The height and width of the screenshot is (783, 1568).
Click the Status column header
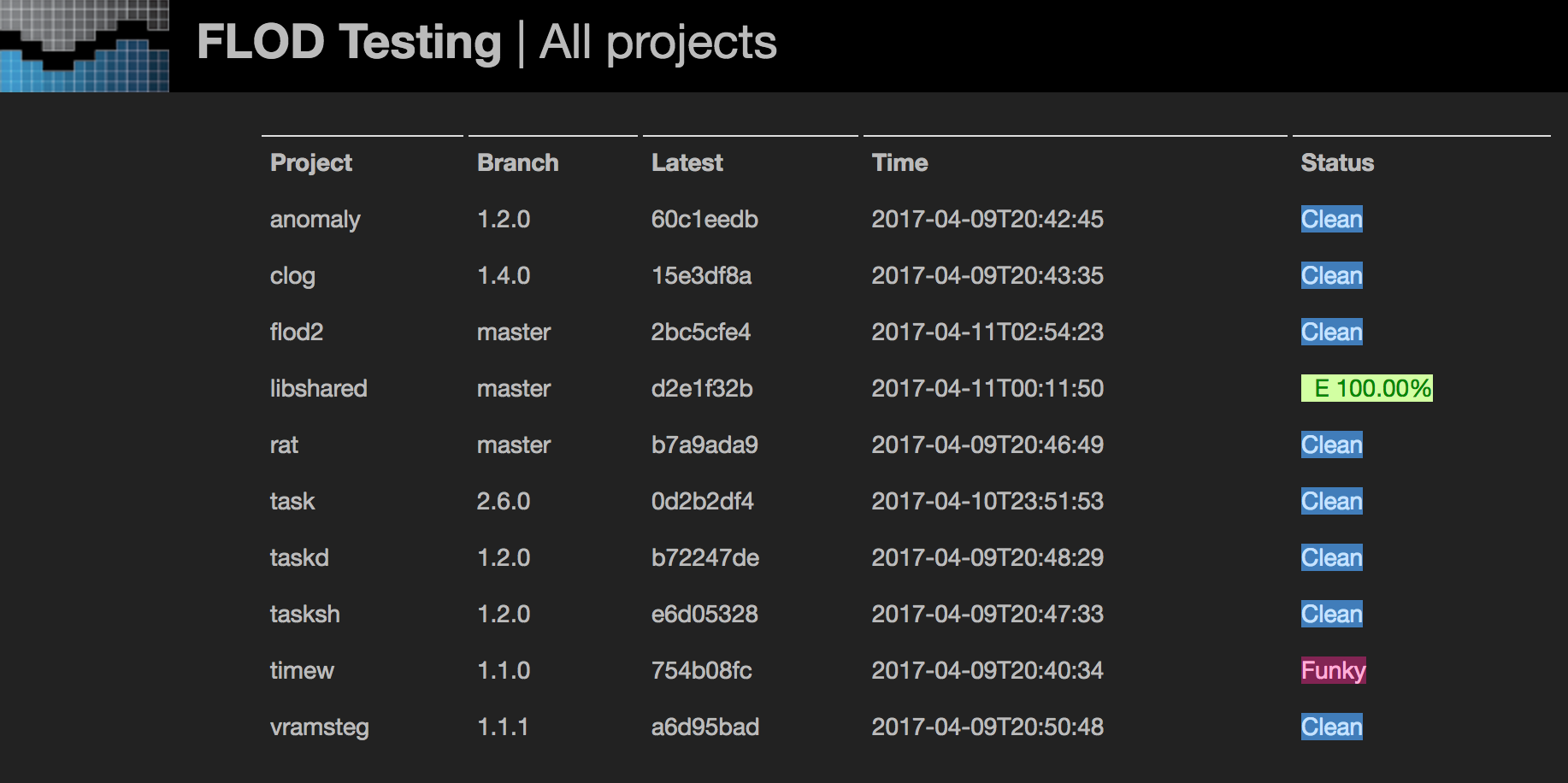(x=1337, y=162)
